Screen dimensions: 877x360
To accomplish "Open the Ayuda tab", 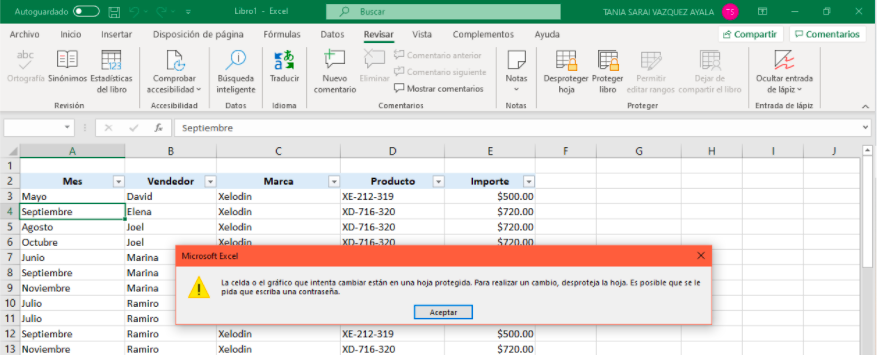I will point(547,34).
